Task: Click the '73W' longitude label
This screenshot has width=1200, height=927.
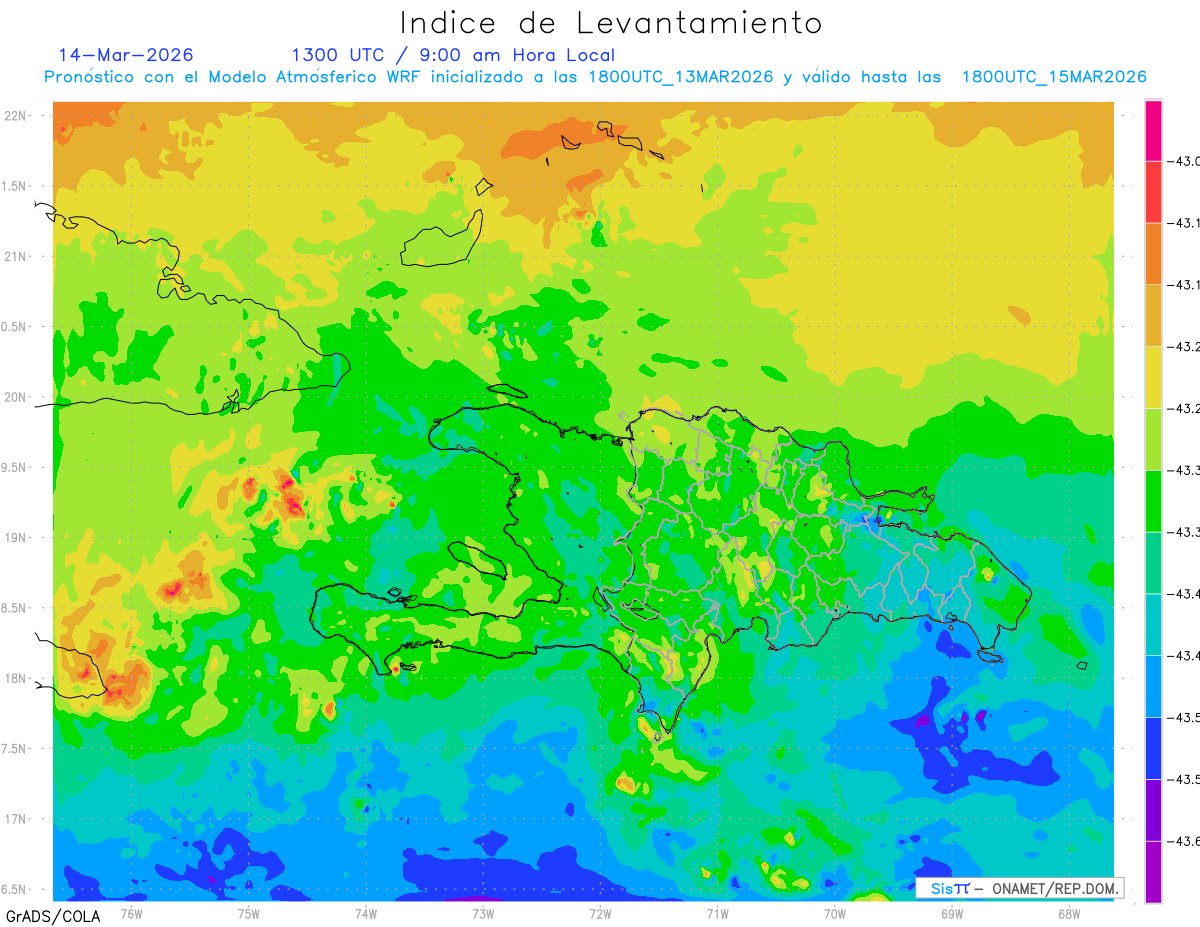Action: 483,913
